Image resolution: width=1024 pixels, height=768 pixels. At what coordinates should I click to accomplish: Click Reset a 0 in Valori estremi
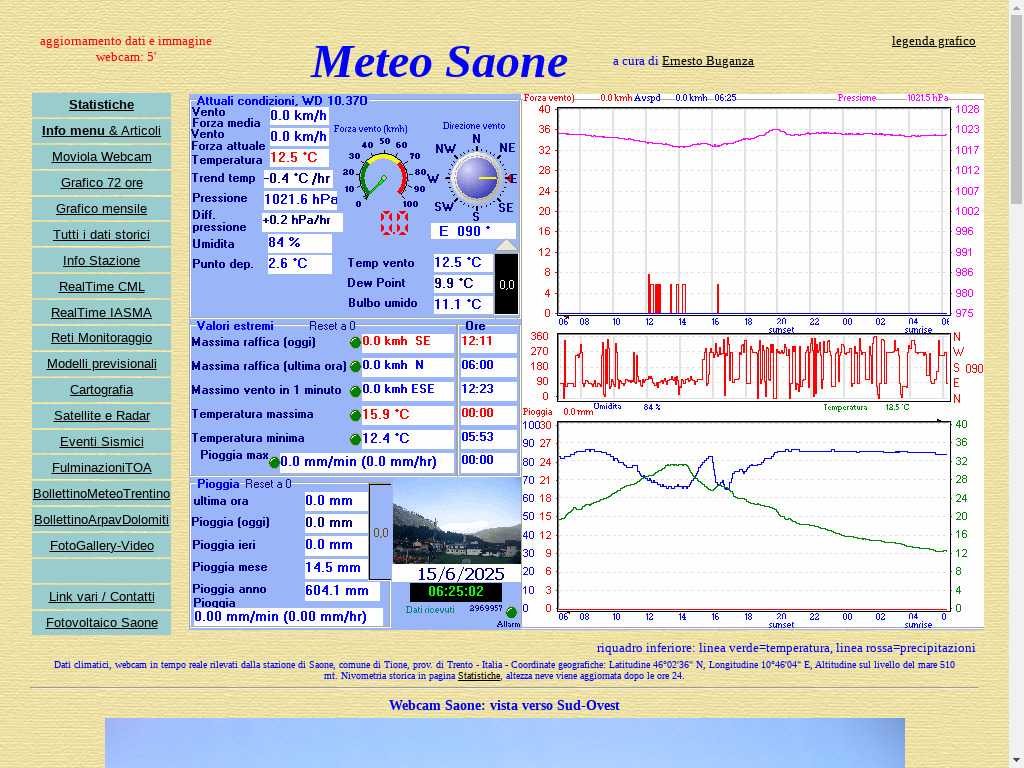(x=332, y=326)
